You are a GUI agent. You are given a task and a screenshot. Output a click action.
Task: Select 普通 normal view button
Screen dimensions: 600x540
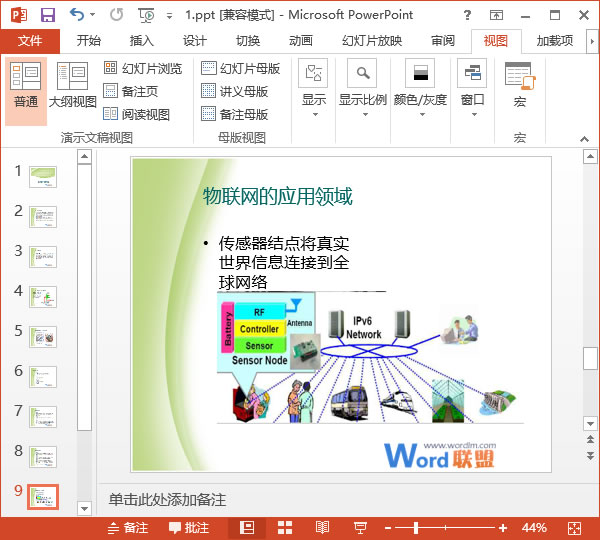pyautogui.click(x=26, y=91)
